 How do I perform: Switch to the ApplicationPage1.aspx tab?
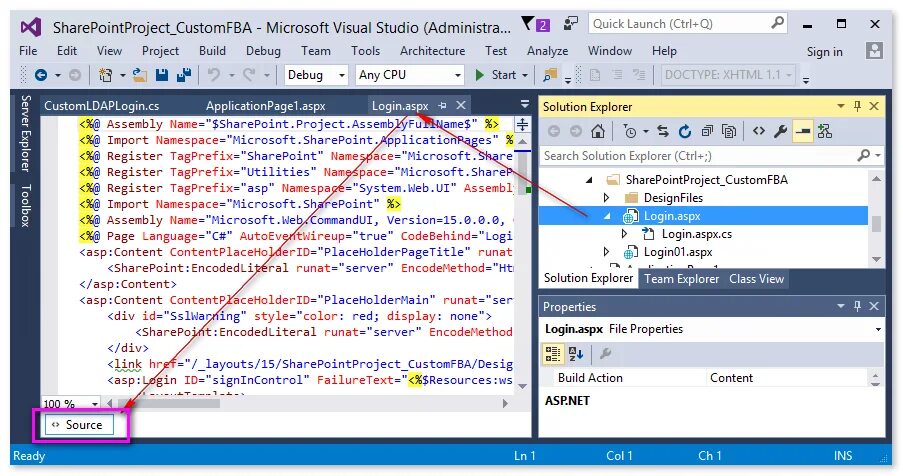265,106
